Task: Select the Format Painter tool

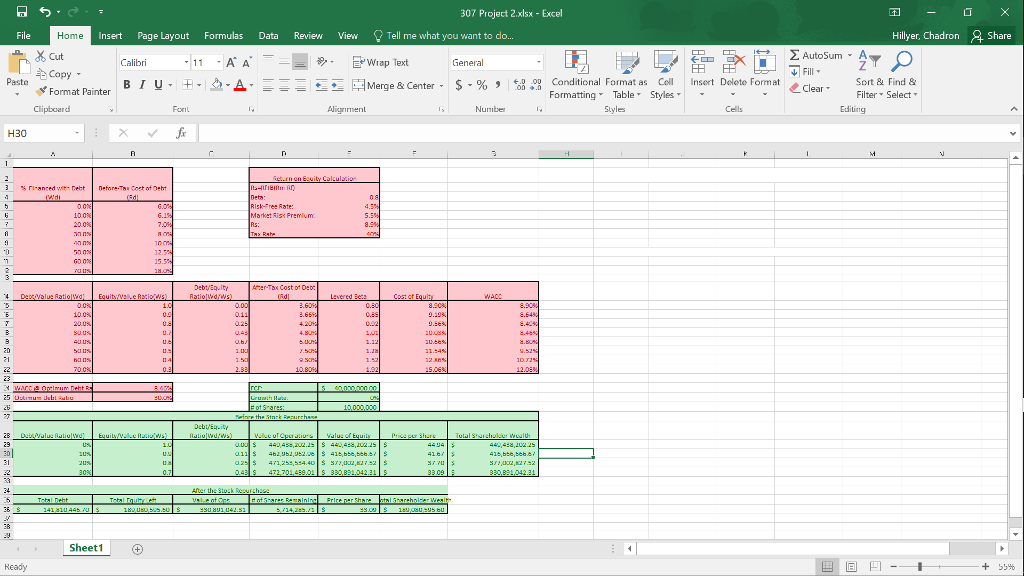Action: [73, 91]
